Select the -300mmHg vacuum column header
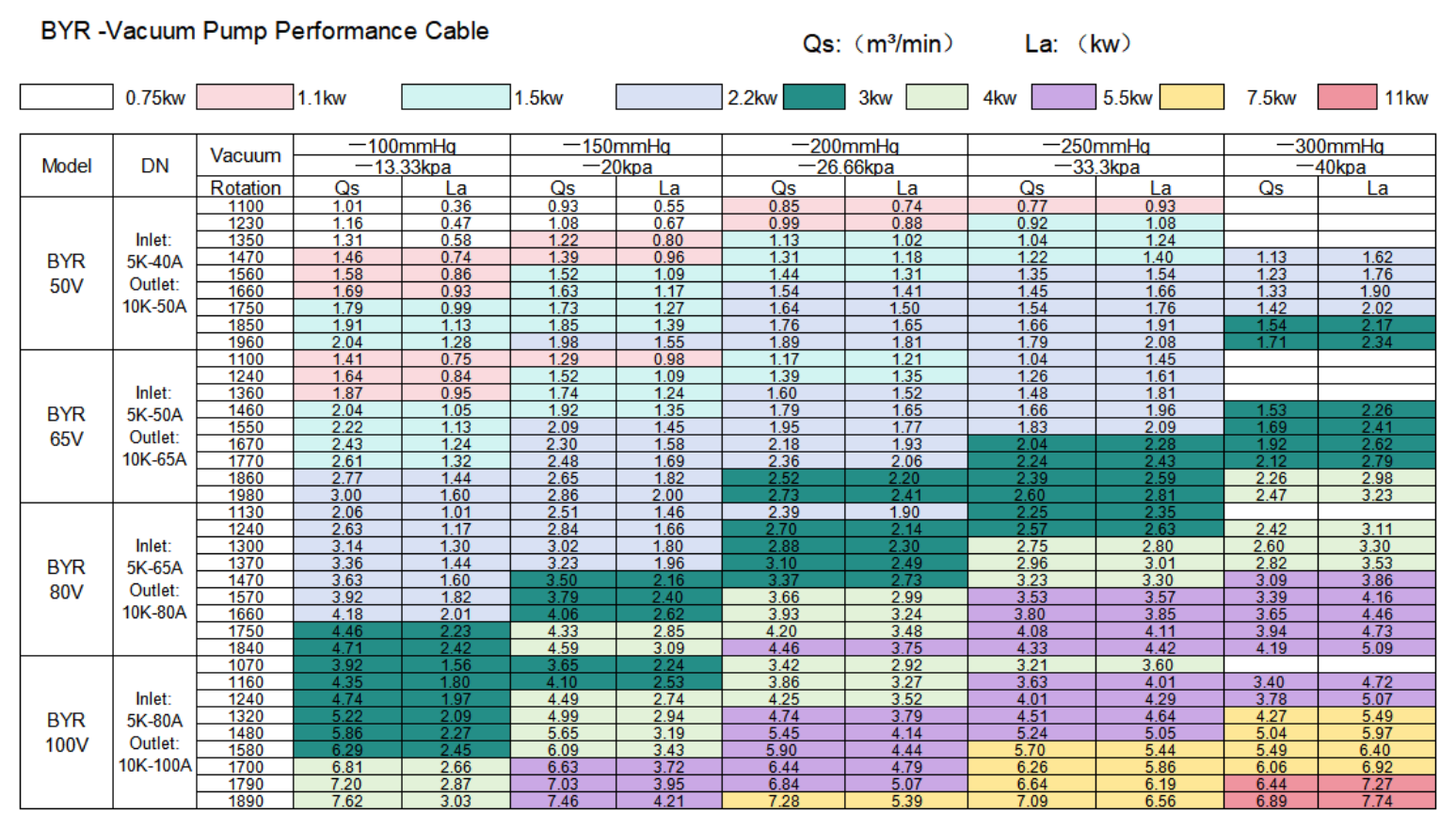Screen dimensions: 1456x829 [x=1329, y=145]
